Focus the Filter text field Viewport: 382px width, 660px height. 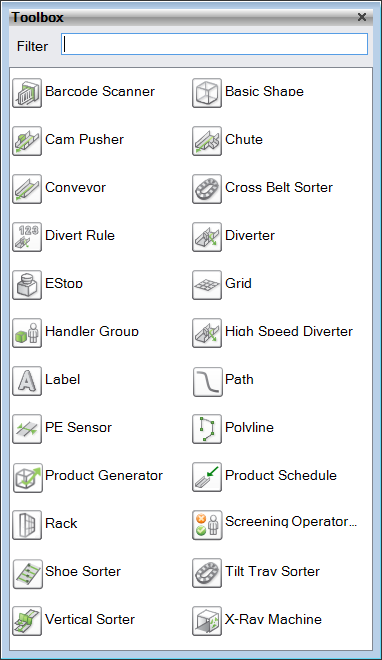(215, 44)
